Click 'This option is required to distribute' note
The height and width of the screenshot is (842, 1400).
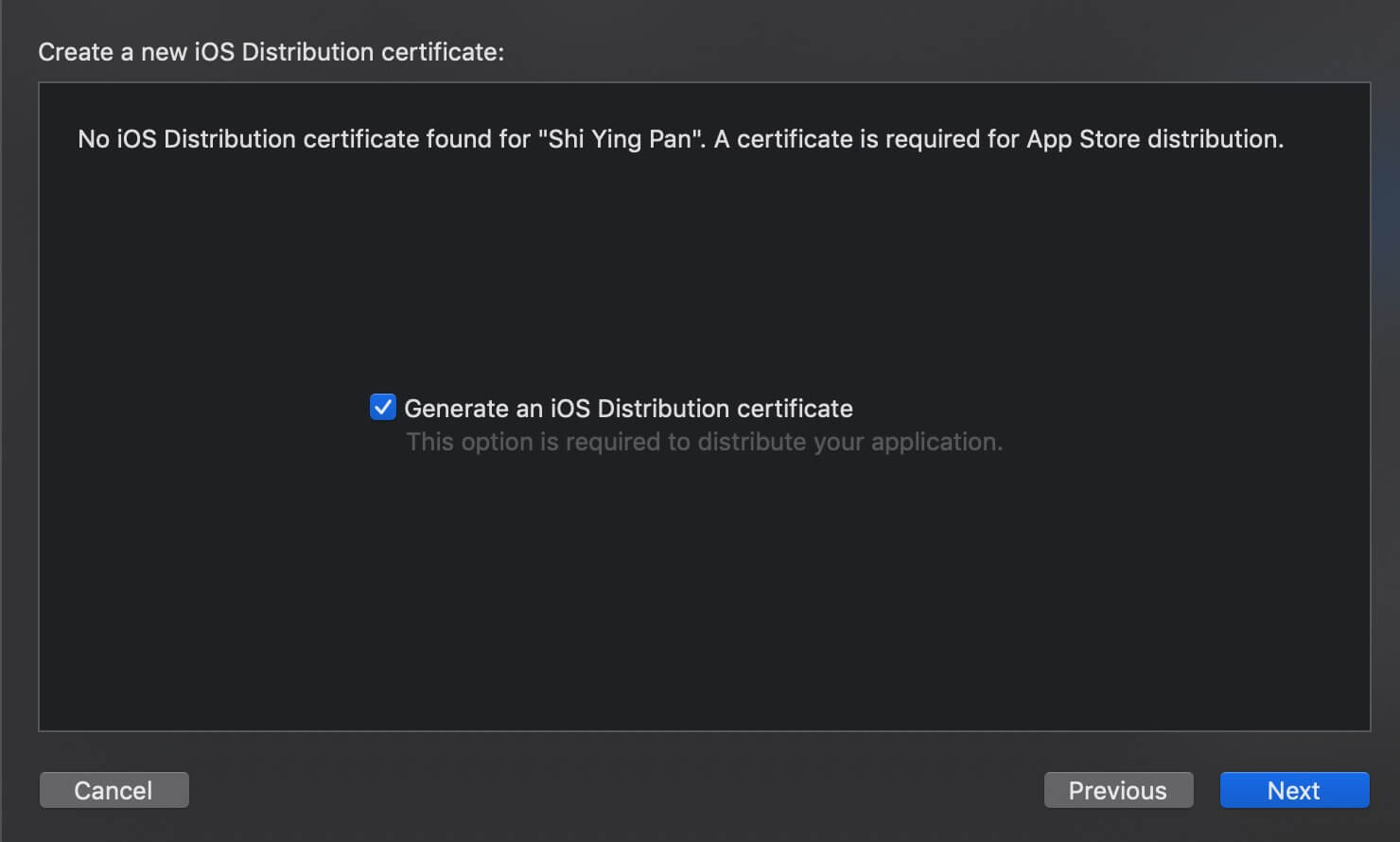(704, 442)
